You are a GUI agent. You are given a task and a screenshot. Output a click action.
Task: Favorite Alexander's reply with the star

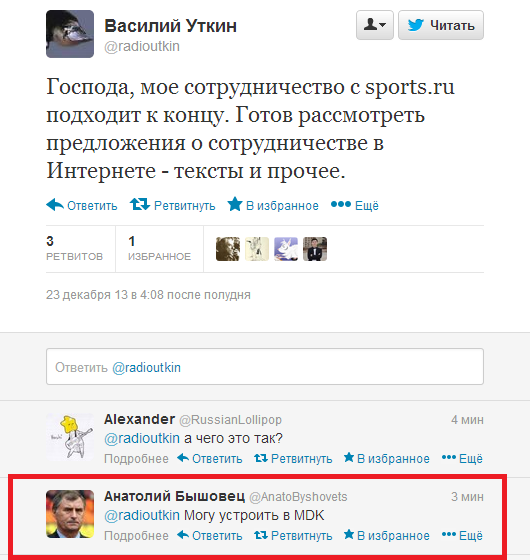(386, 459)
